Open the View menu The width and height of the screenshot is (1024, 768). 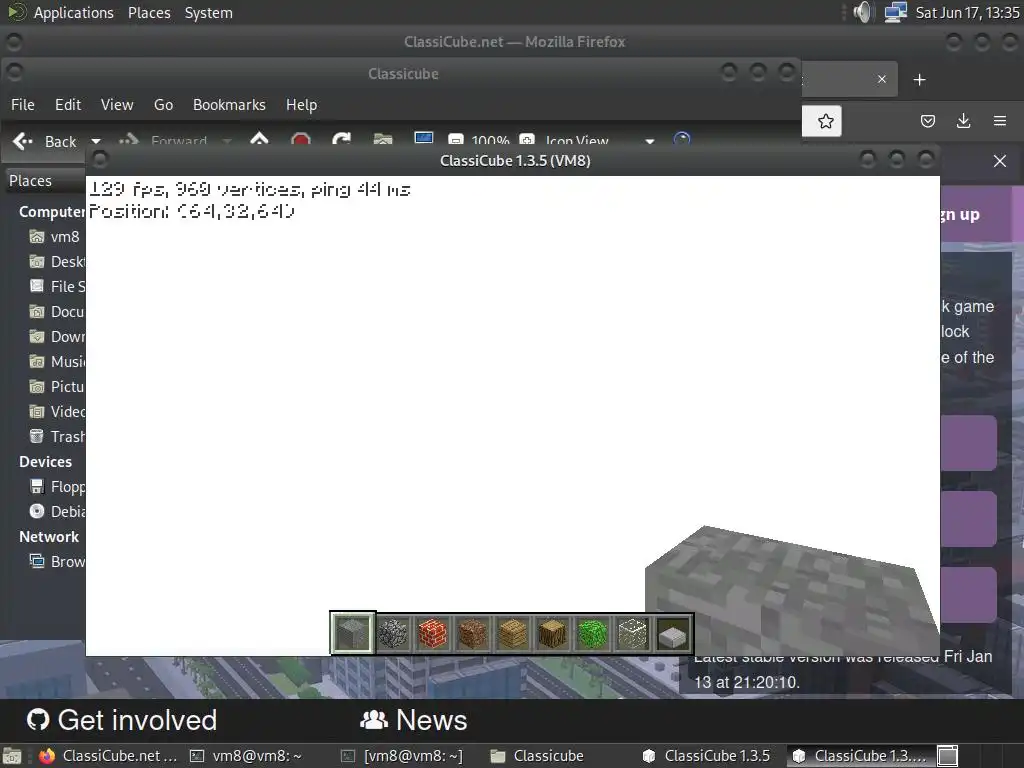point(117,104)
